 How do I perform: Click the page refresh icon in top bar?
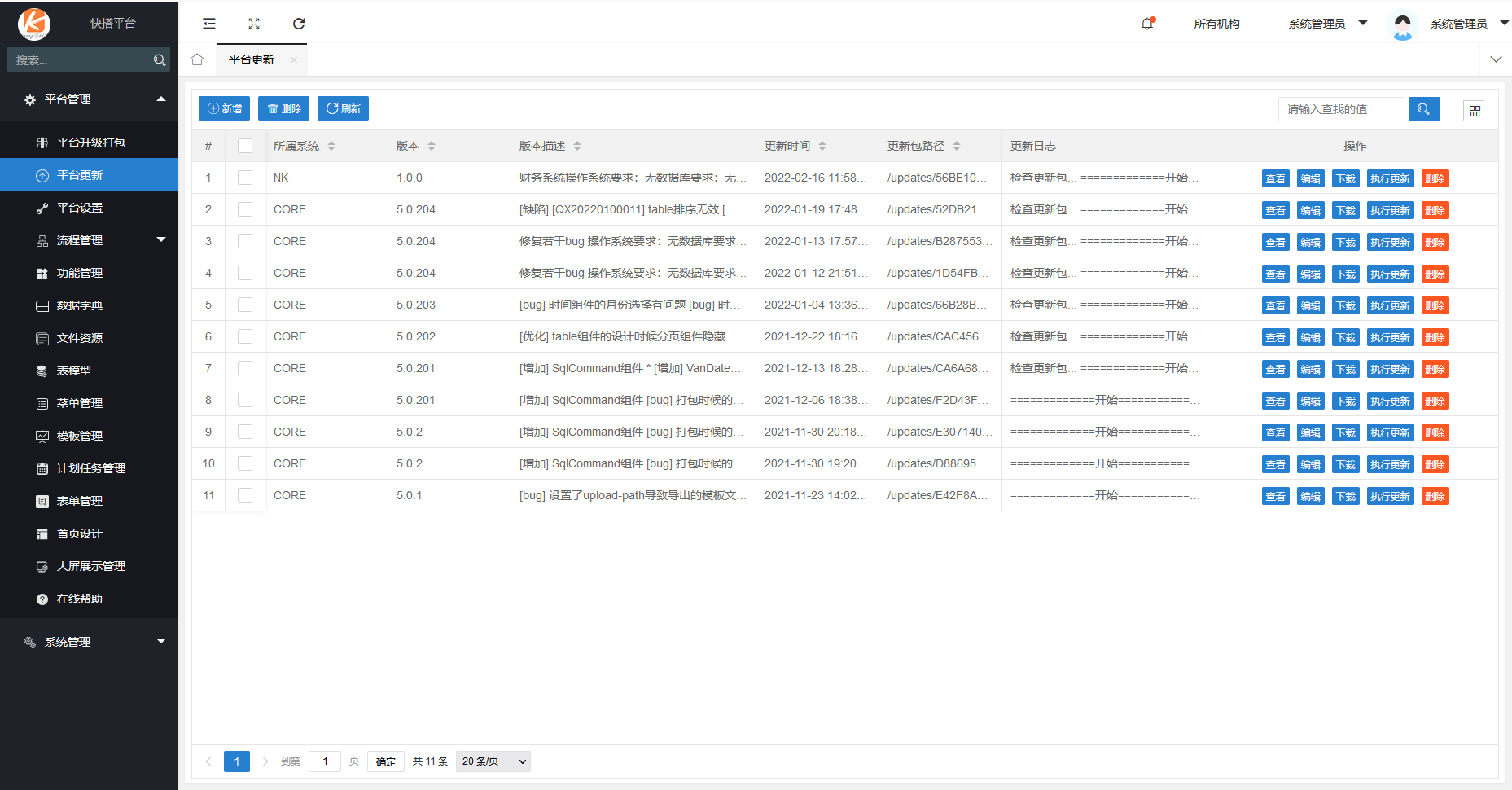pos(299,24)
